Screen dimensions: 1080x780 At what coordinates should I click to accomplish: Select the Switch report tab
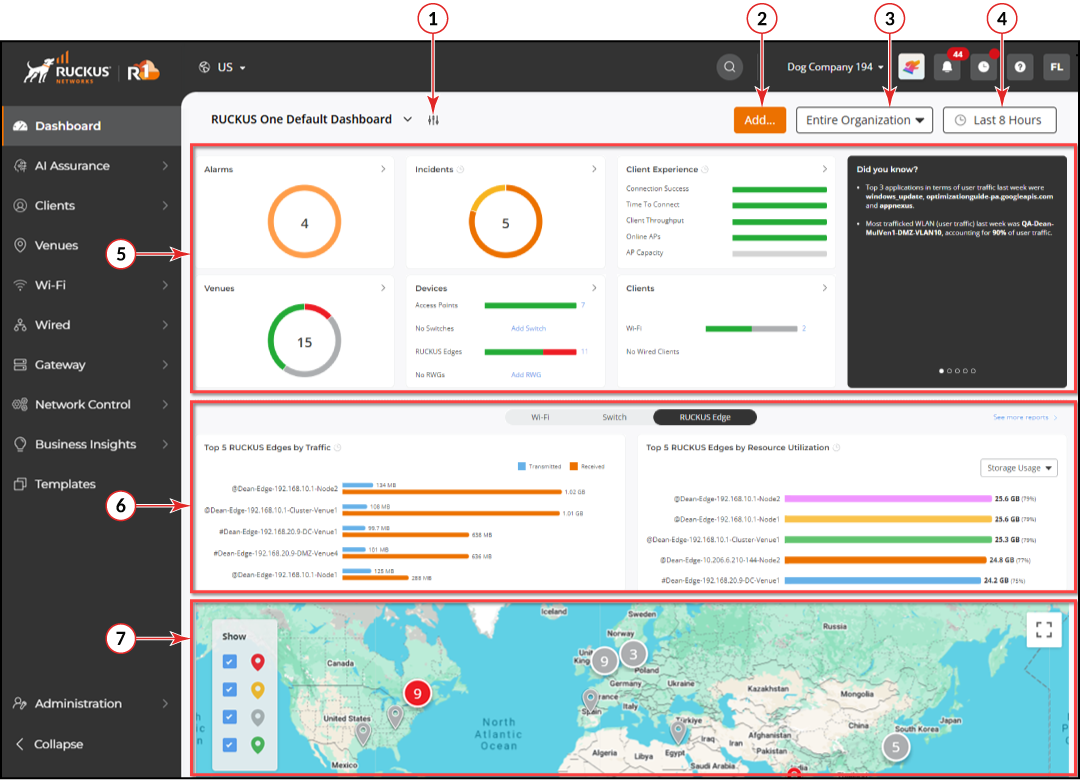tap(614, 417)
